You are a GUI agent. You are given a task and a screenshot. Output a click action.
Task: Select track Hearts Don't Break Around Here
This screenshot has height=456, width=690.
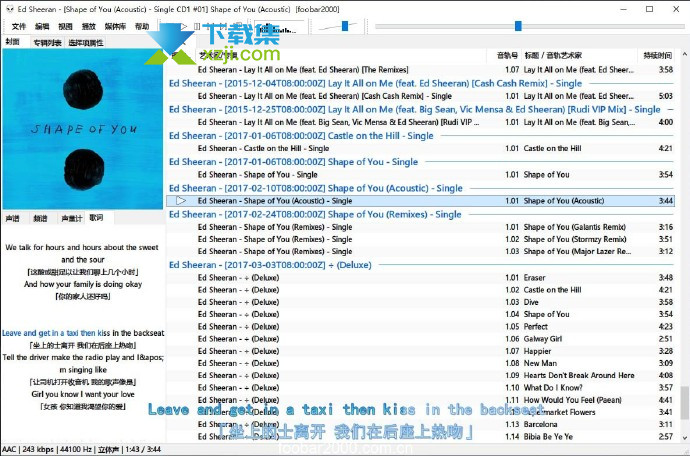pyautogui.click(x=420, y=375)
